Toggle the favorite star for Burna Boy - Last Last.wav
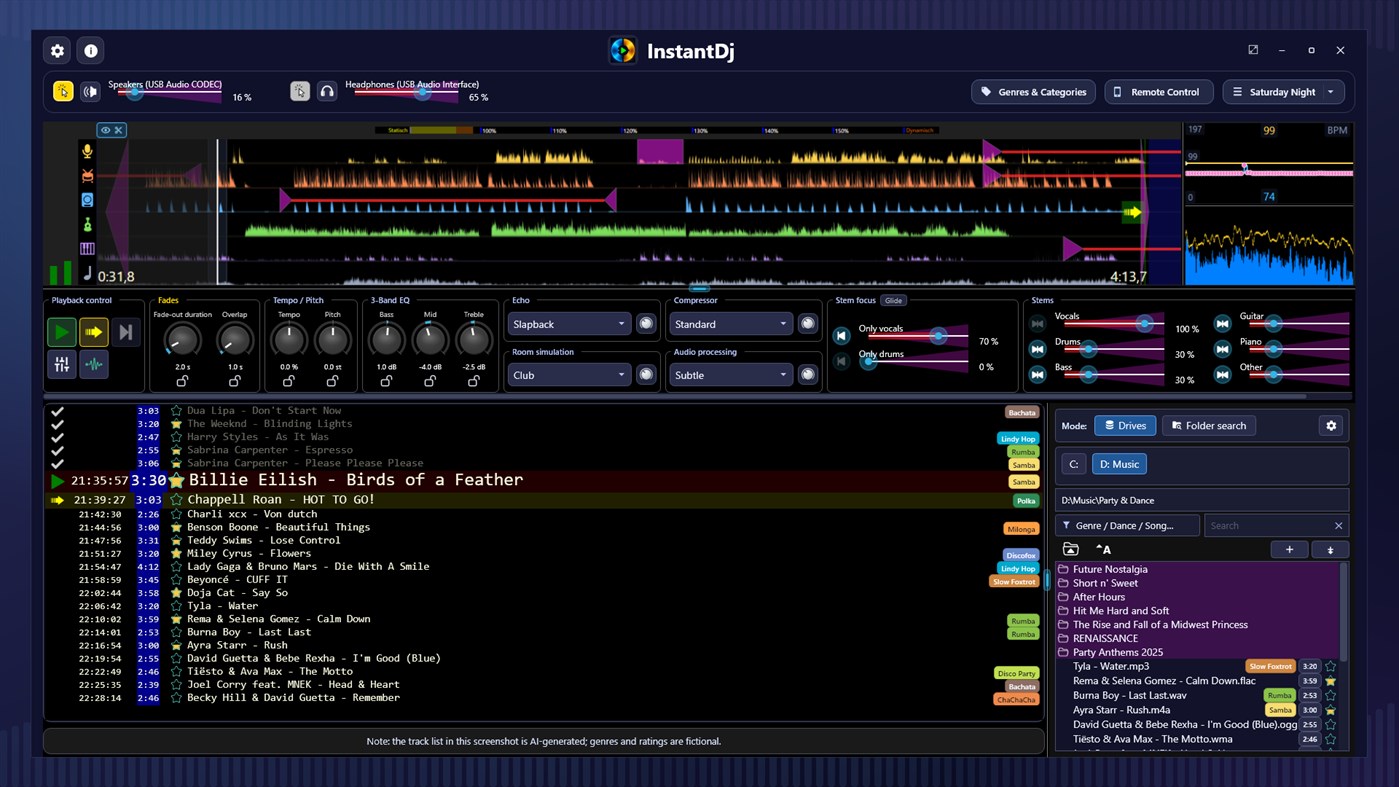 [x=1330, y=695]
